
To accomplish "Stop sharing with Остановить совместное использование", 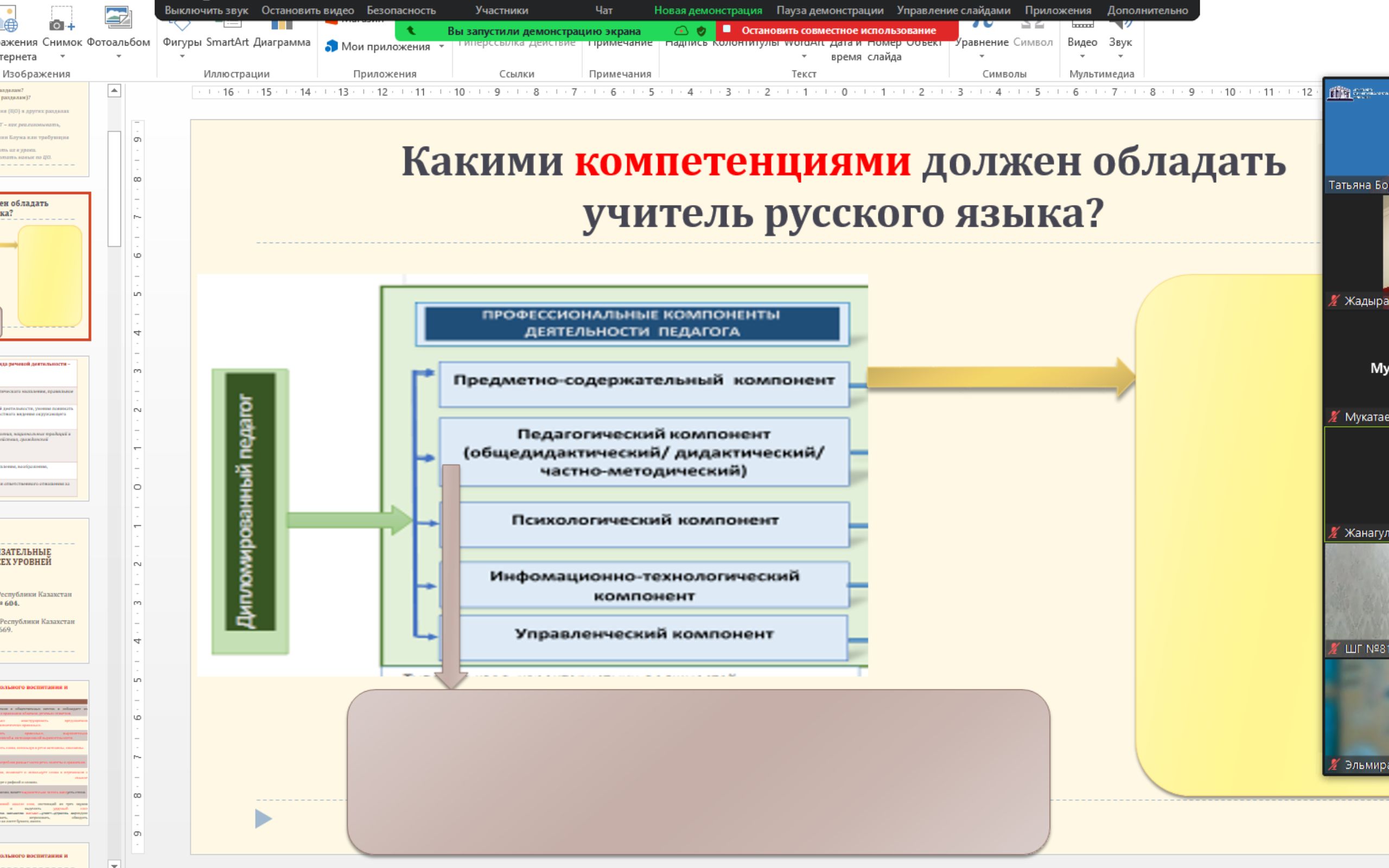I will coord(837,30).
